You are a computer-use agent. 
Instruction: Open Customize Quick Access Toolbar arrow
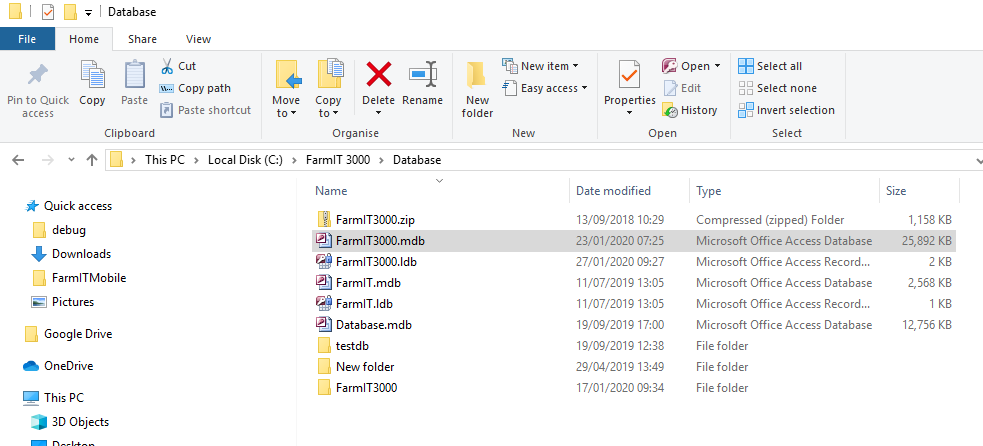[x=88, y=13]
